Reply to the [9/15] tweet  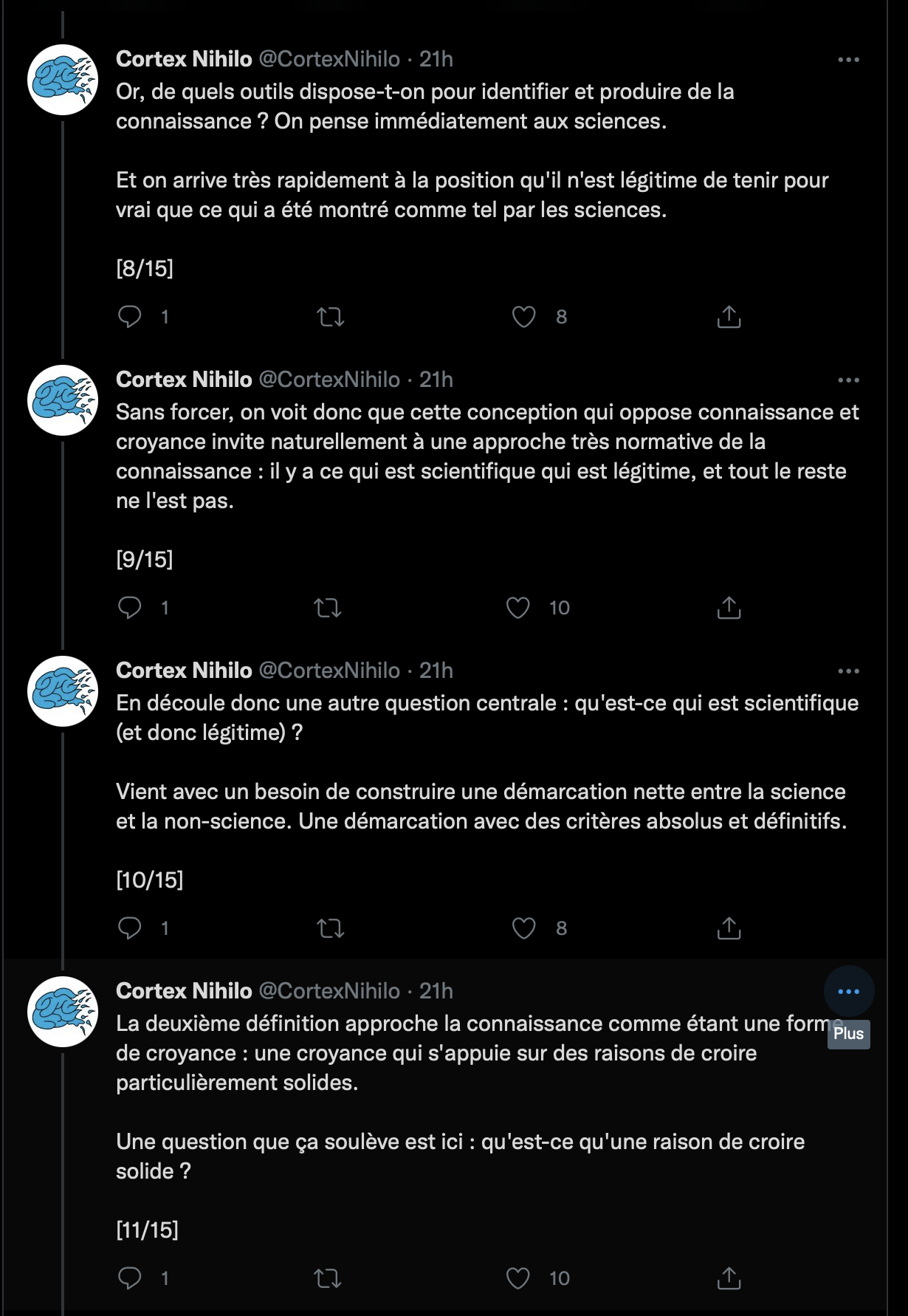(130, 608)
